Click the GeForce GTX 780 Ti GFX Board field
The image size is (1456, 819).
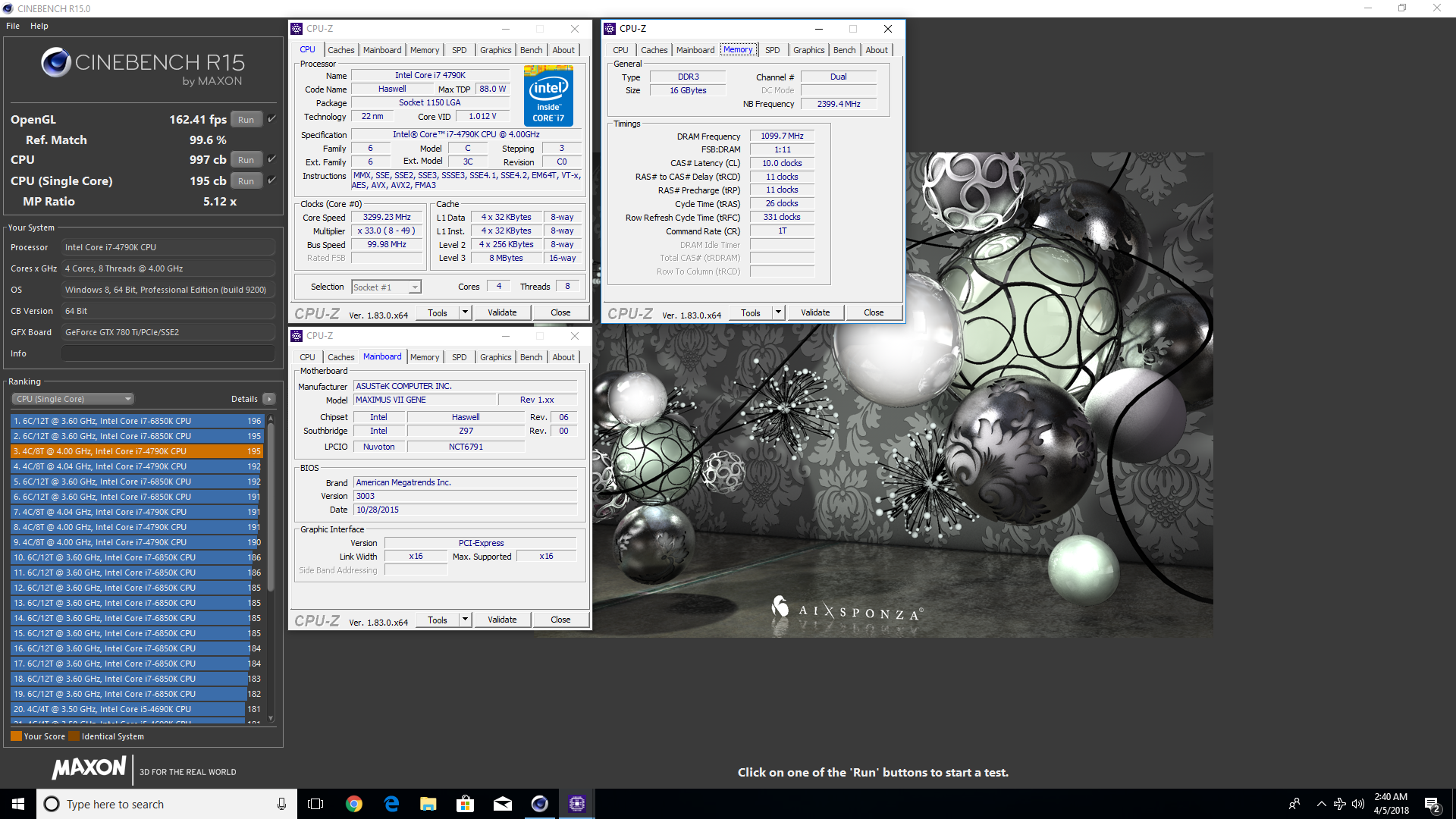pos(168,332)
